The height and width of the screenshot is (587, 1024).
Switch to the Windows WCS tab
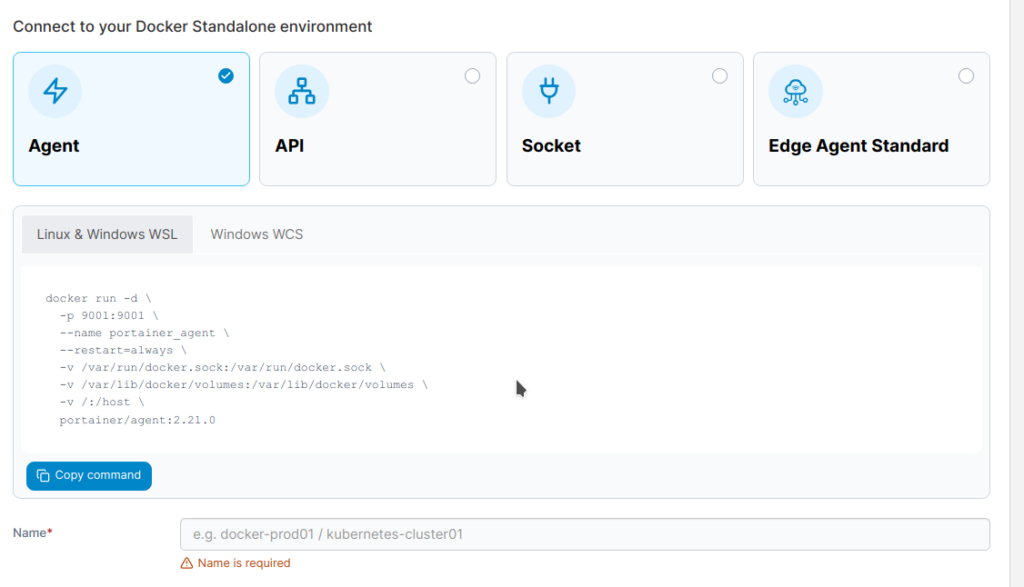point(256,234)
